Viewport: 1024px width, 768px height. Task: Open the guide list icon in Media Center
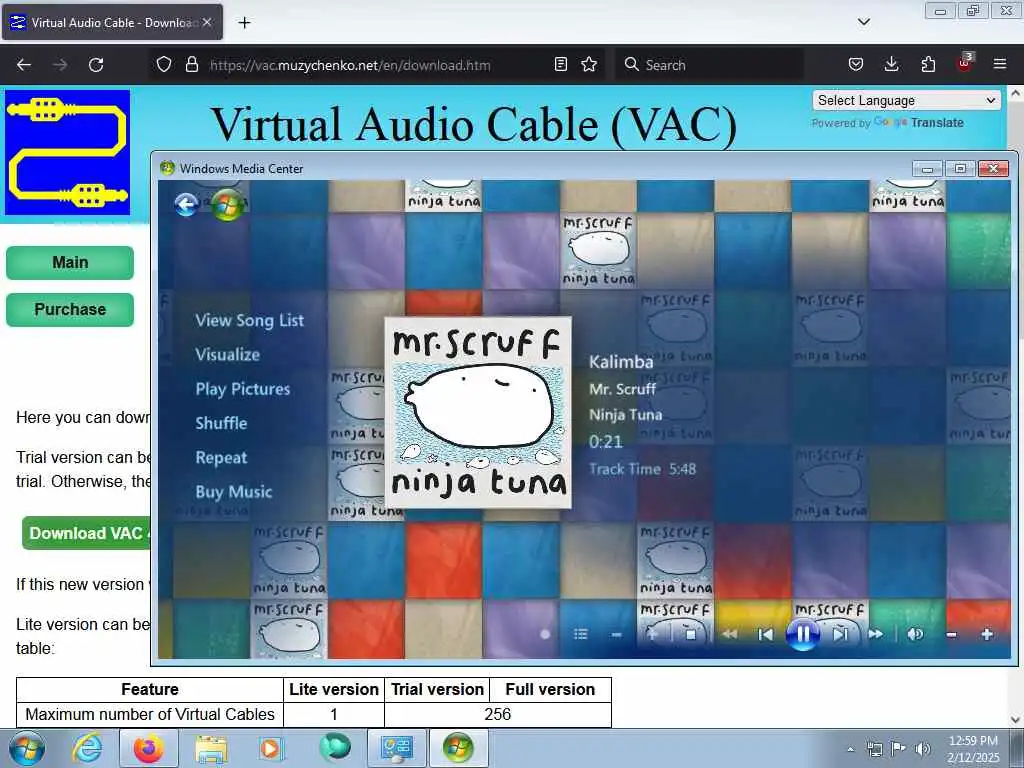coord(581,634)
